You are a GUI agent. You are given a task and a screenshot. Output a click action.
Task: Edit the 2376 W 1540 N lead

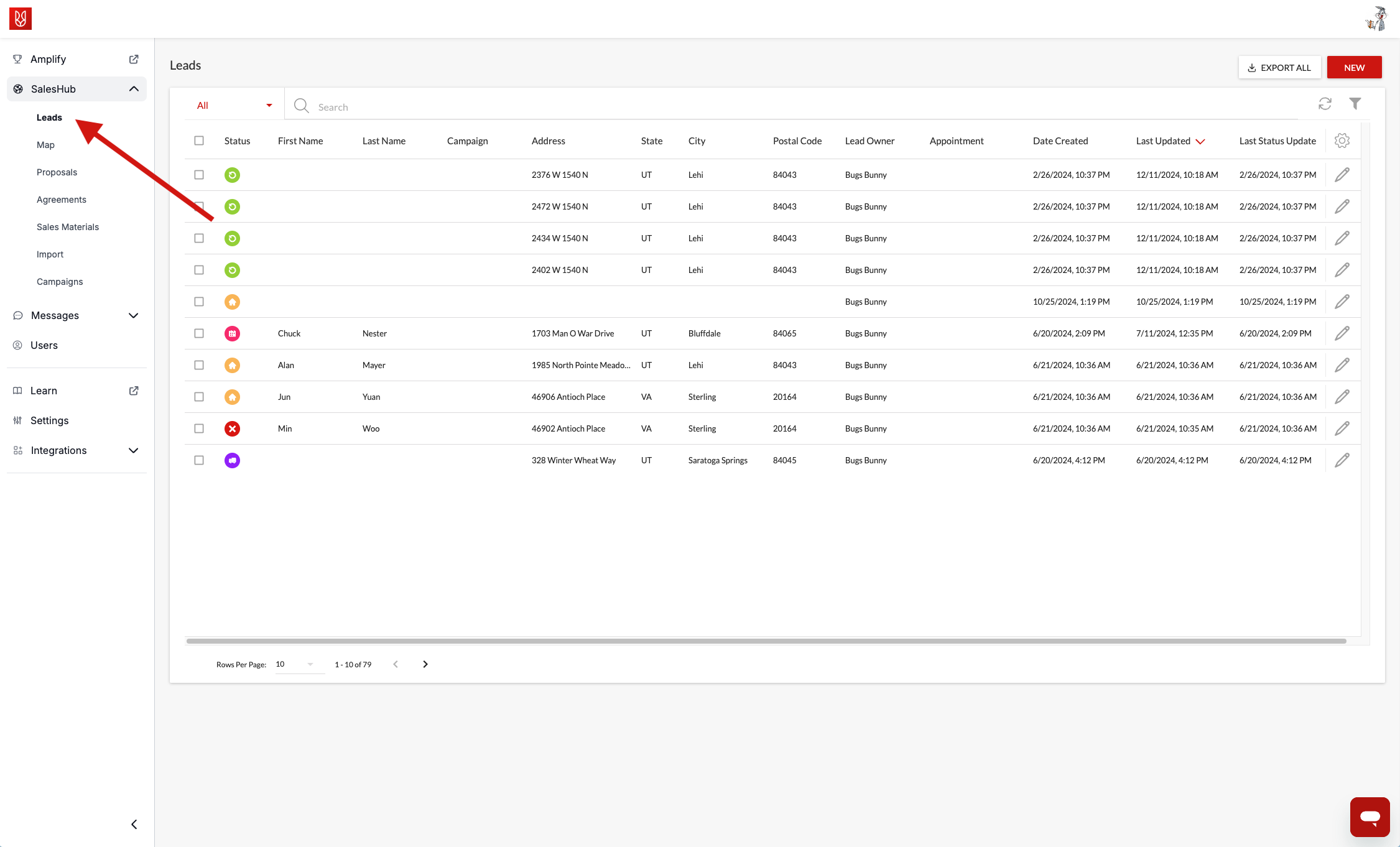click(1342, 175)
